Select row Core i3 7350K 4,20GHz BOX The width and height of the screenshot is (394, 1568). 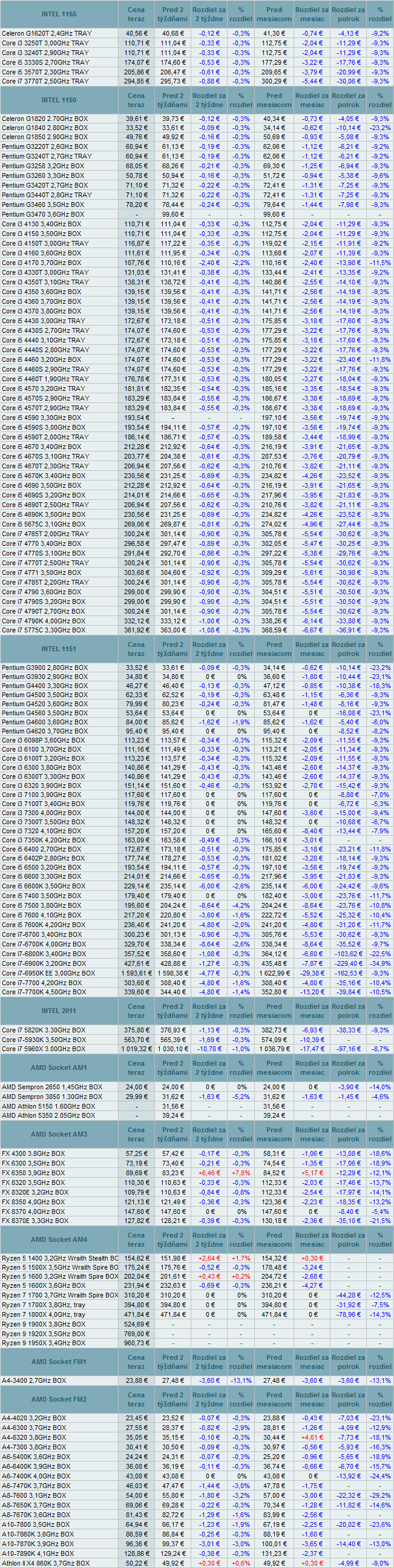point(197,840)
